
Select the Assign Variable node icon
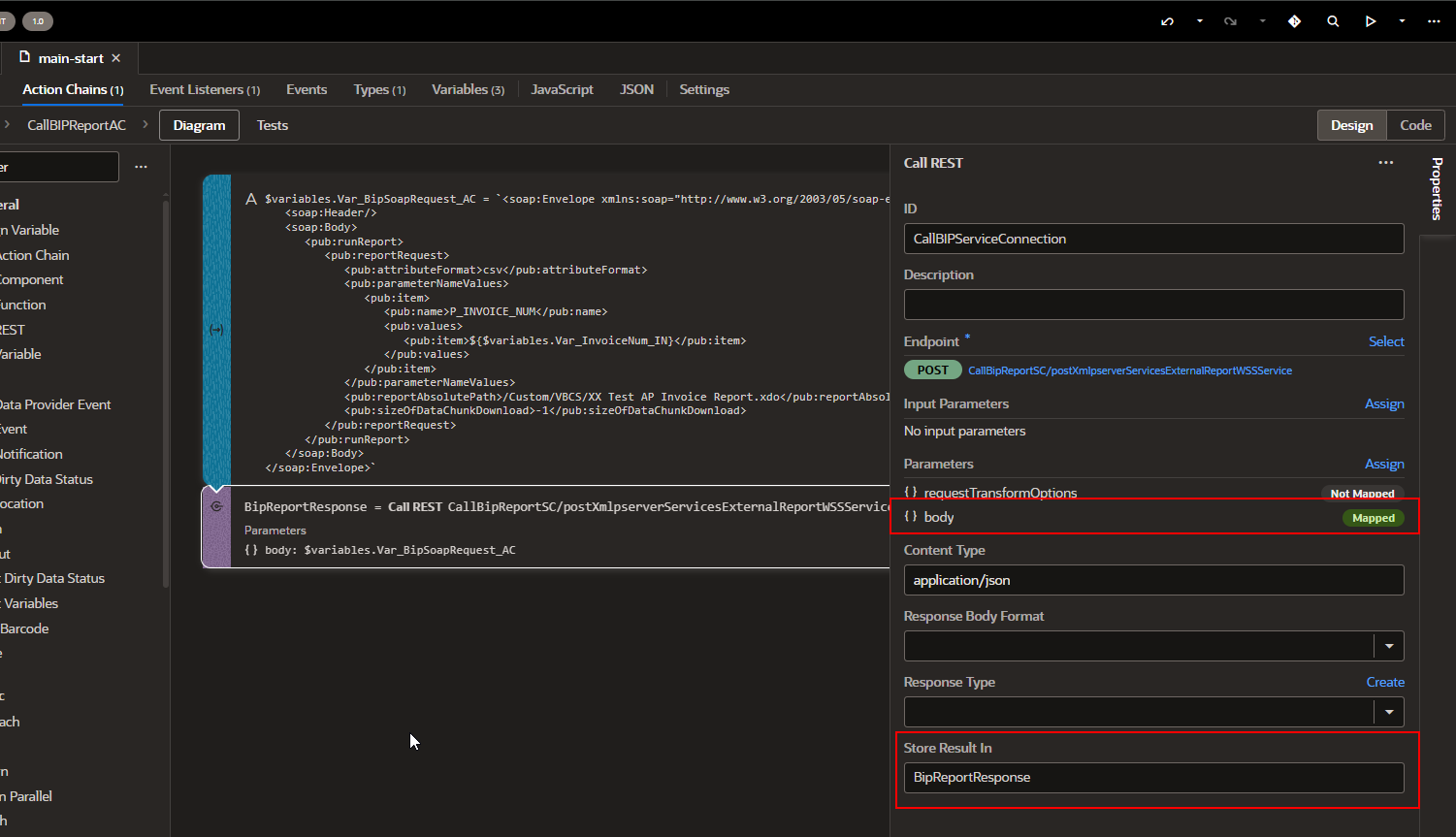coord(216,330)
